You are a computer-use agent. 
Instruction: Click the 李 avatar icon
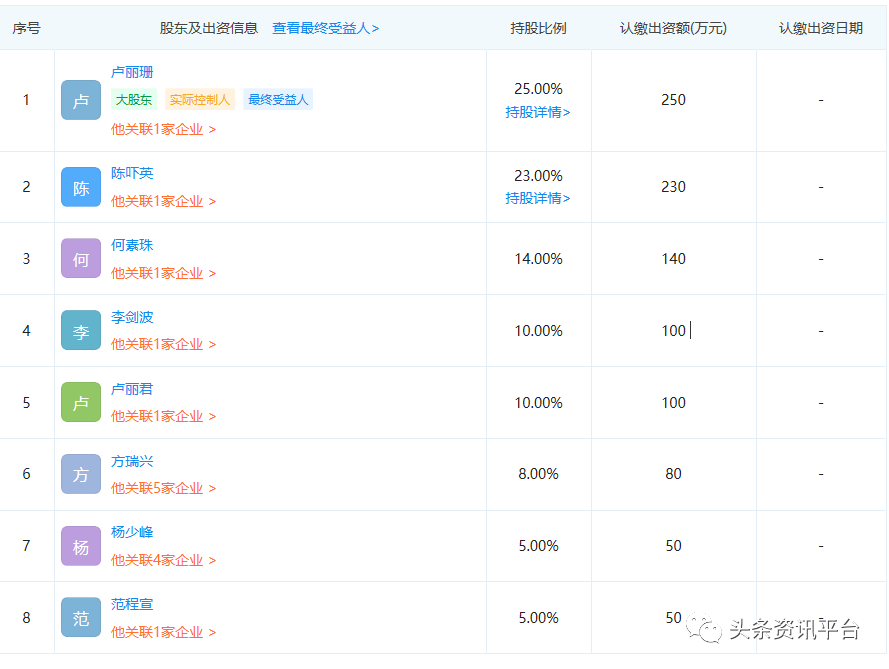click(81, 331)
